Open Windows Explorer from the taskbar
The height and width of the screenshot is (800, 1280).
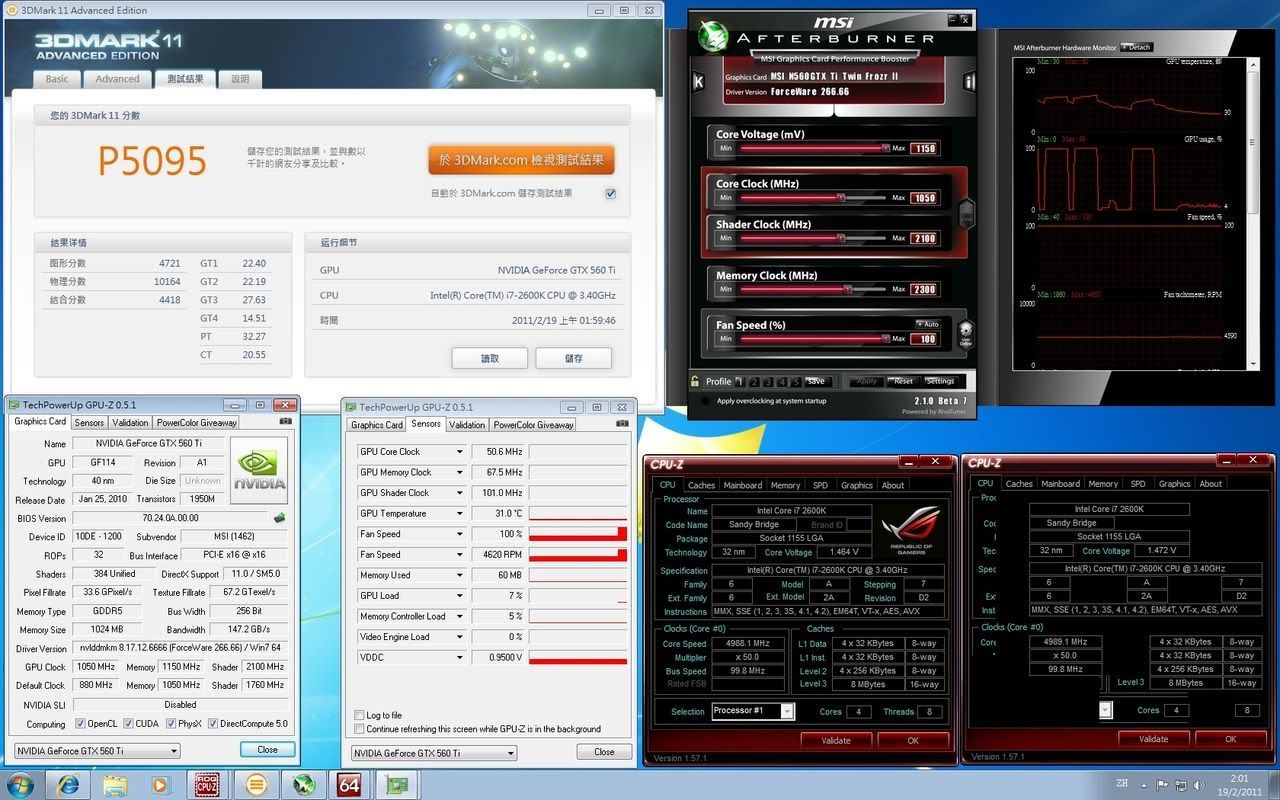pyautogui.click(x=115, y=784)
